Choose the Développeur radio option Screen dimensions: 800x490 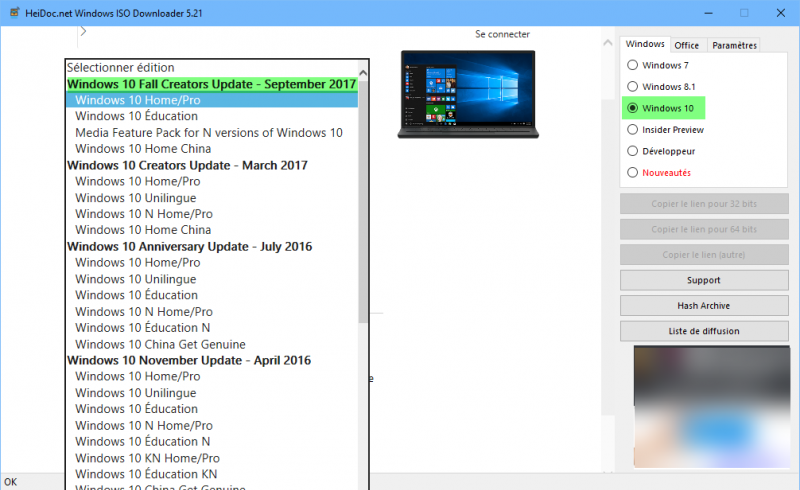coord(633,151)
